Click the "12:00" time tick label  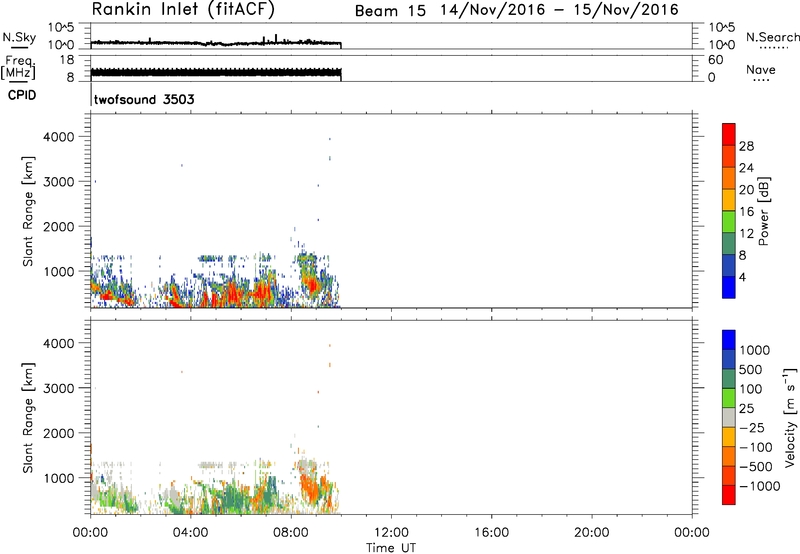pos(391,533)
